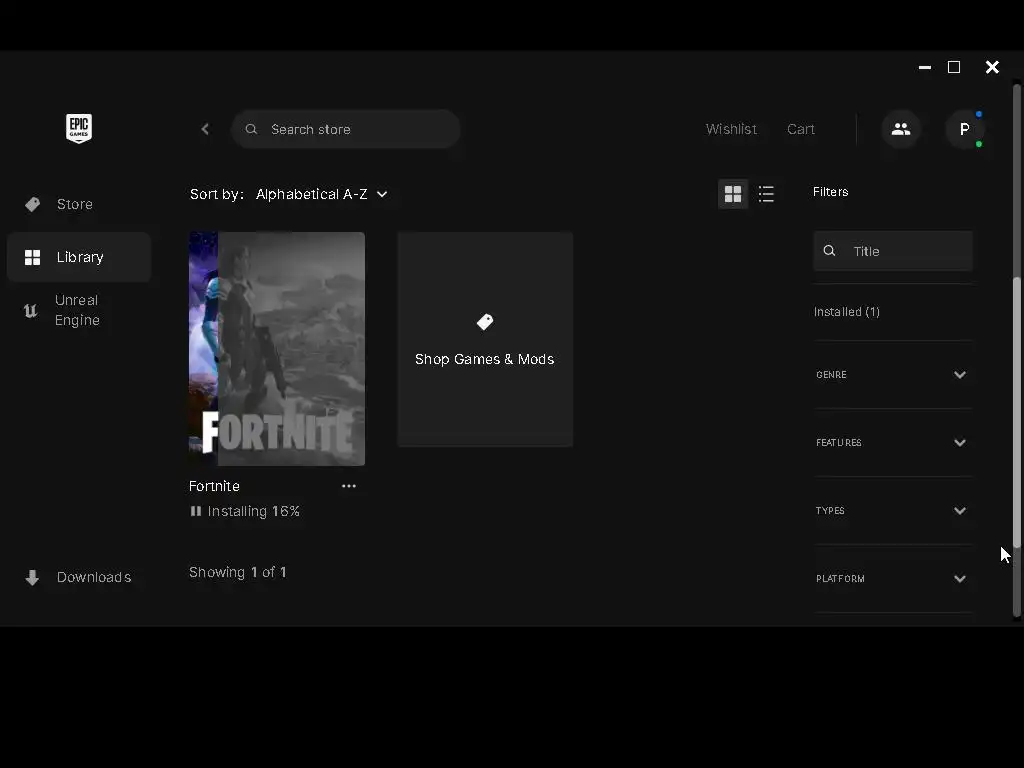Click the Installing 16% status text
The image size is (1024, 768).
(253, 511)
